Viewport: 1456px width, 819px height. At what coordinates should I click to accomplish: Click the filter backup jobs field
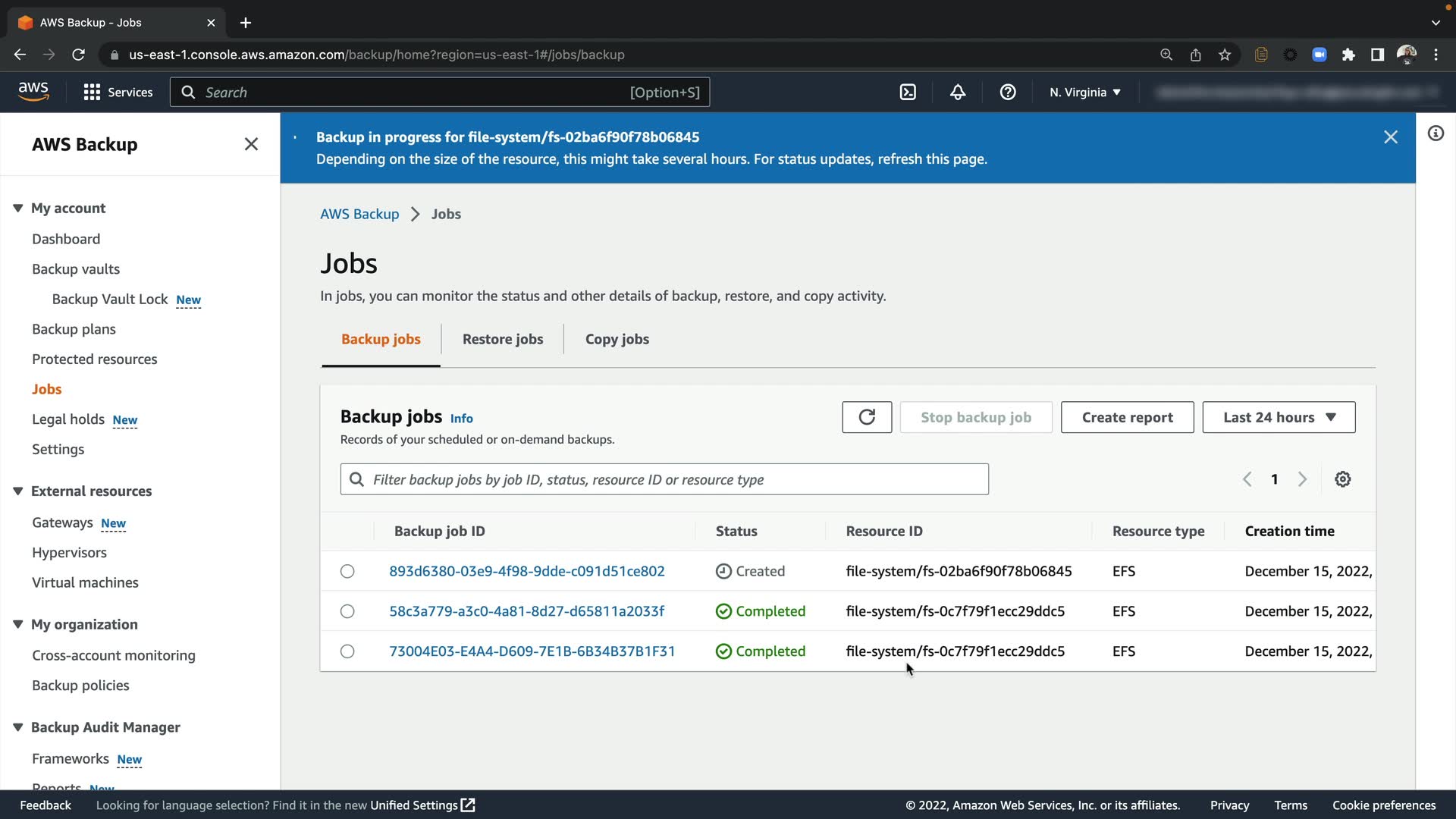point(675,479)
